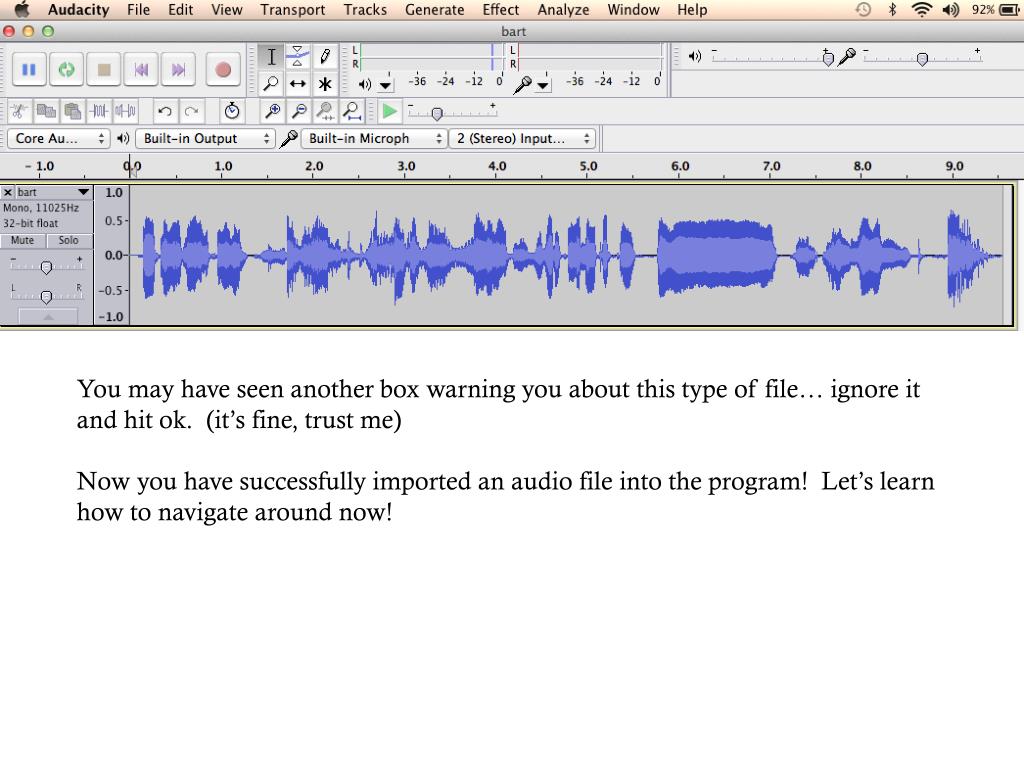
Task: Adjust the input (microphone) volume slider
Action: [922, 58]
